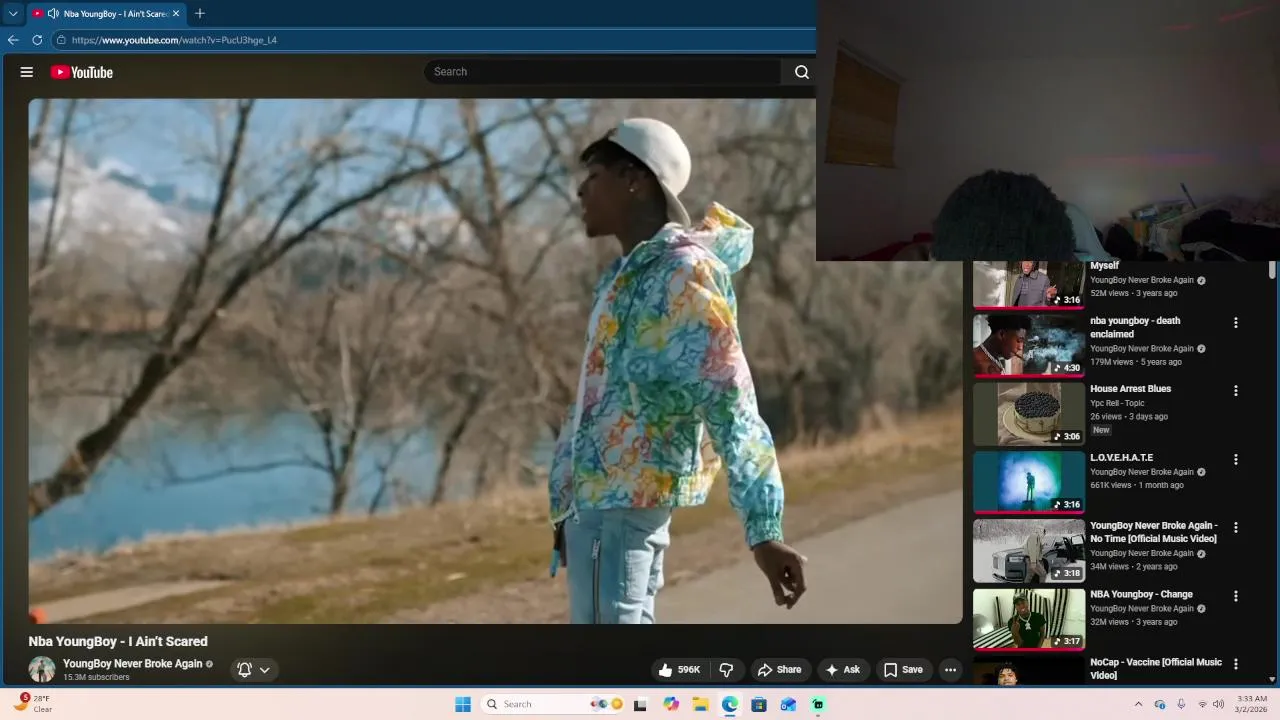Click 'NBA Youngboy - Change' title link
This screenshot has width=1280, height=720.
1141,594
